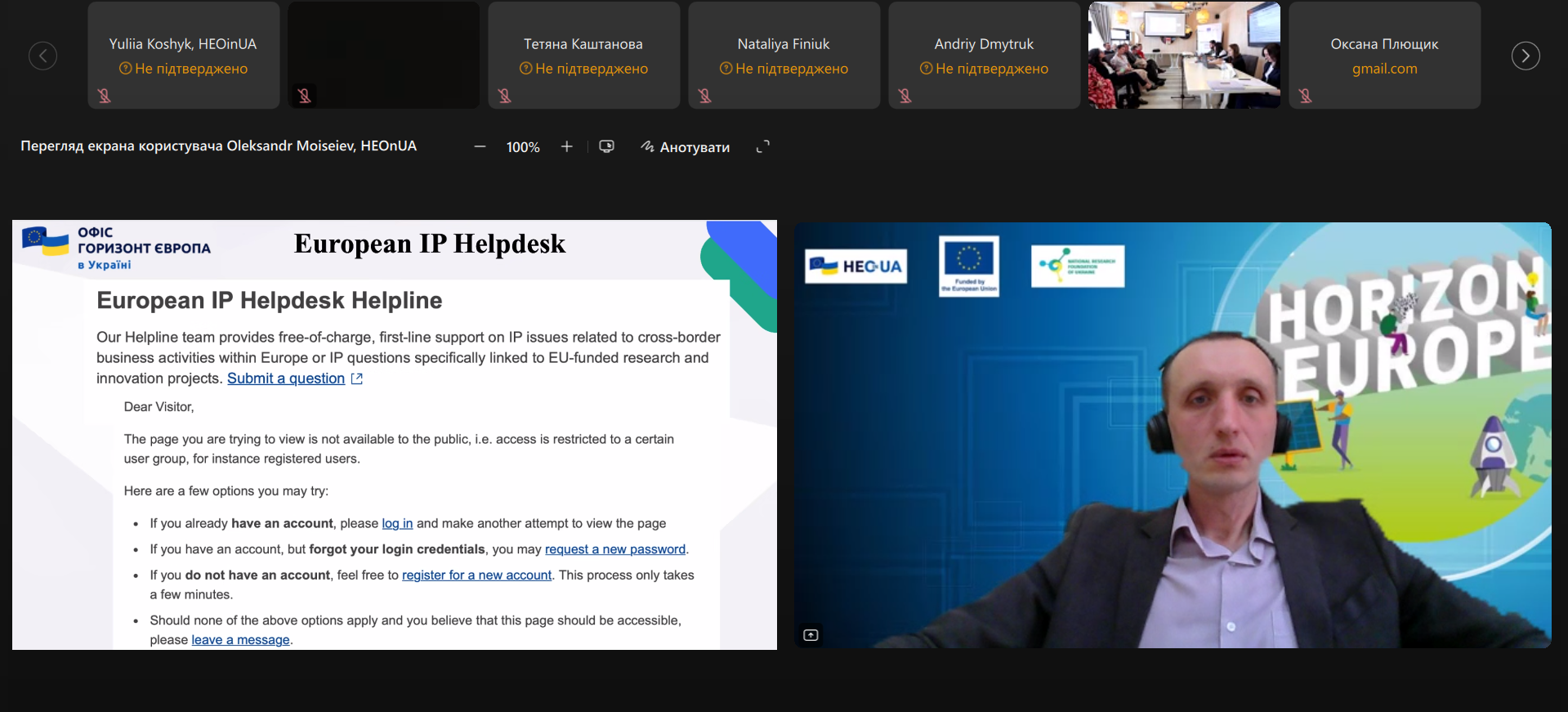Image resolution: width=1568 pixels, height=712 pixels.
Task: Click muted mic icon on Nataliya Finiuk tile
Action: click(705, 96)
